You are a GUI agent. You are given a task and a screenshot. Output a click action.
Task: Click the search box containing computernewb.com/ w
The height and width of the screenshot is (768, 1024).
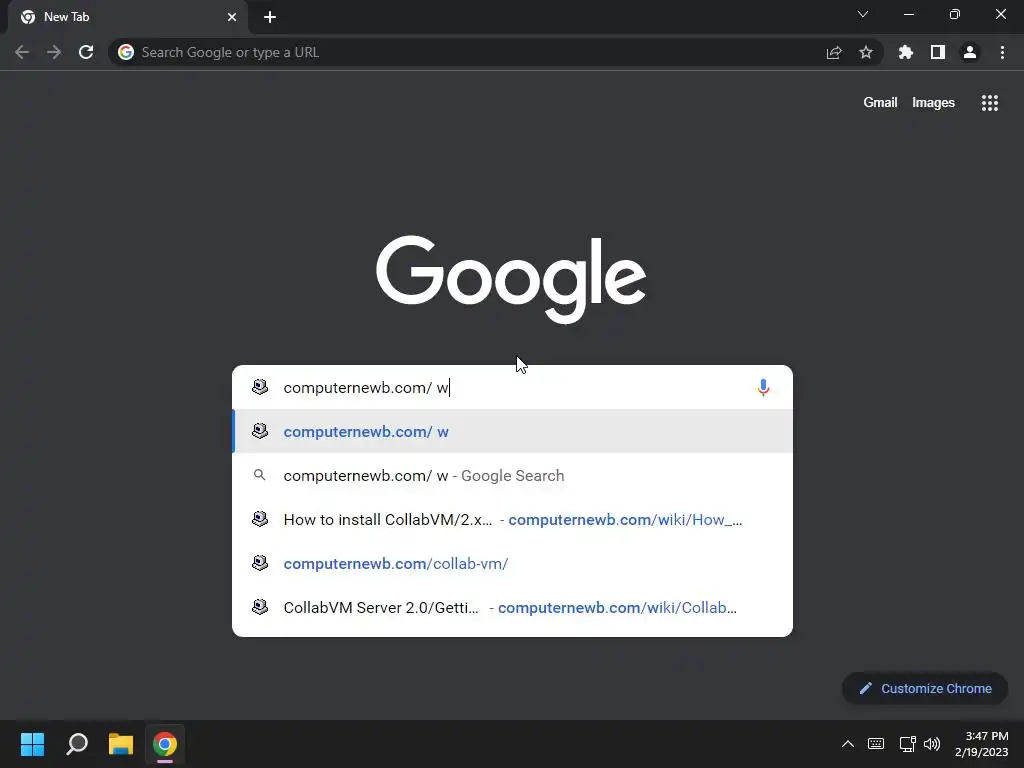click(x=513, y=387)
